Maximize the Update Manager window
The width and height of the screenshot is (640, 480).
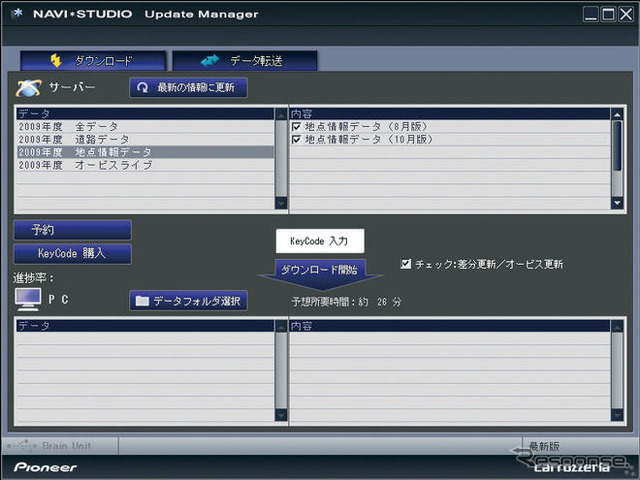pos(609,14)
